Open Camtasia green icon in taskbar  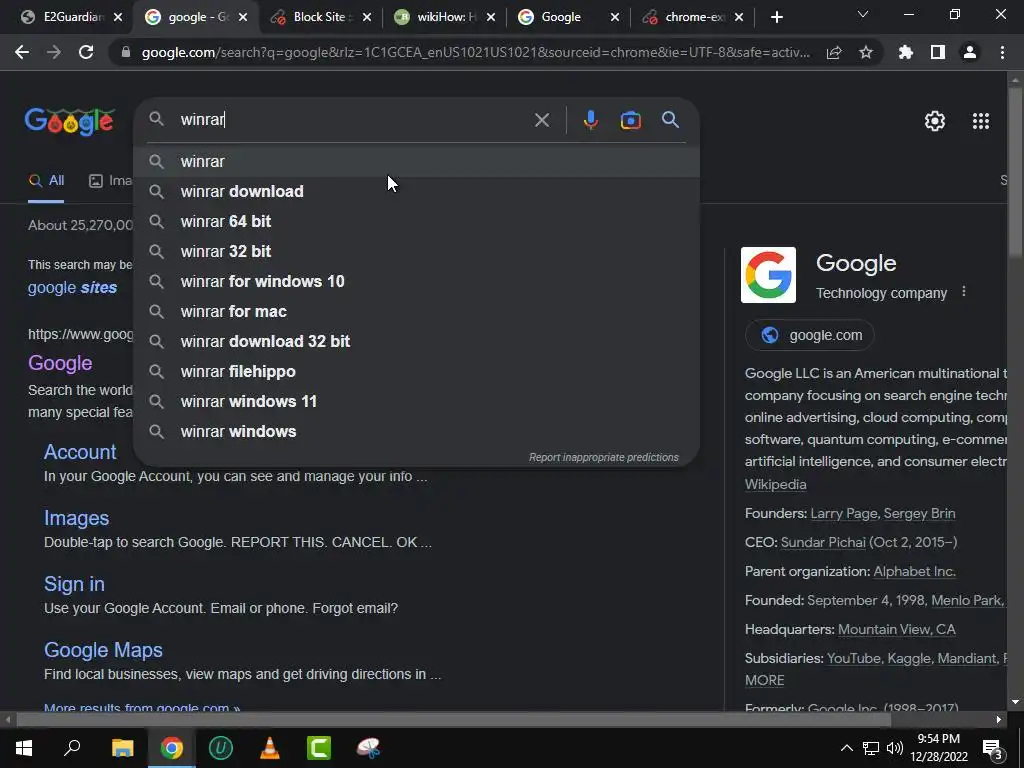point(319,748)
